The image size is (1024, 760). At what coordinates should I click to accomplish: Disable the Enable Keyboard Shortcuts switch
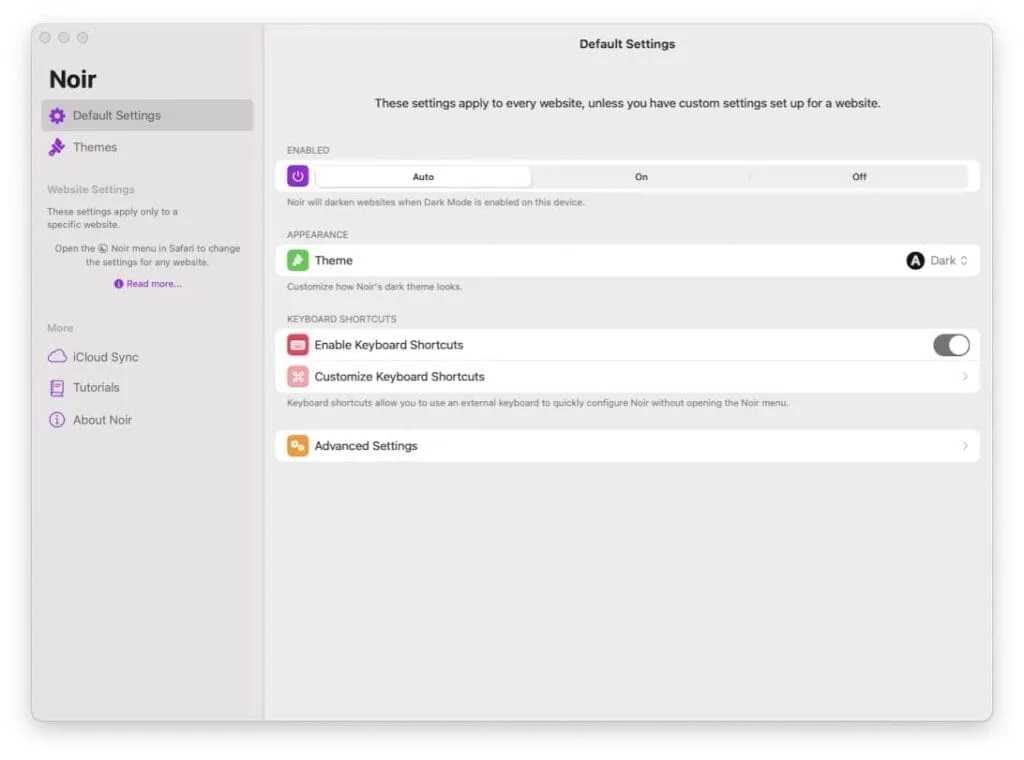[x=951, y=344]
